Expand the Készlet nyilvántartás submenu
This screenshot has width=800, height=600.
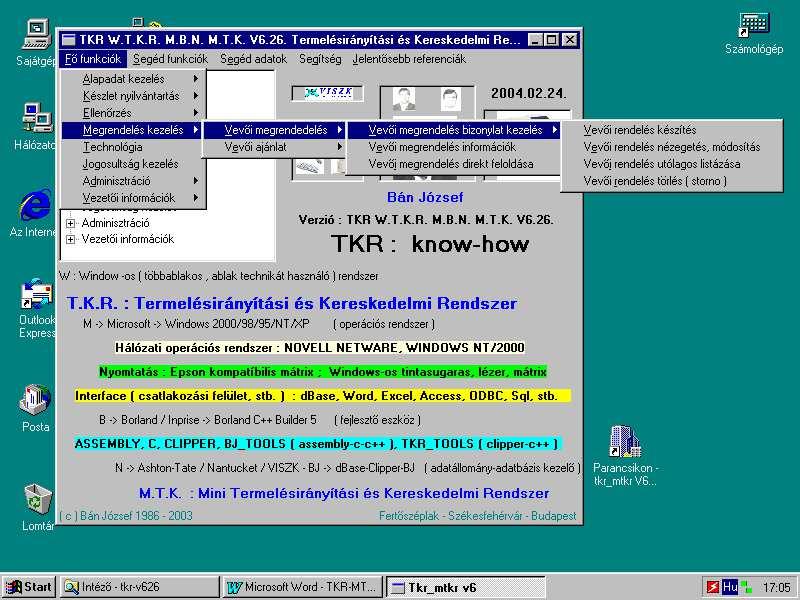133,96
